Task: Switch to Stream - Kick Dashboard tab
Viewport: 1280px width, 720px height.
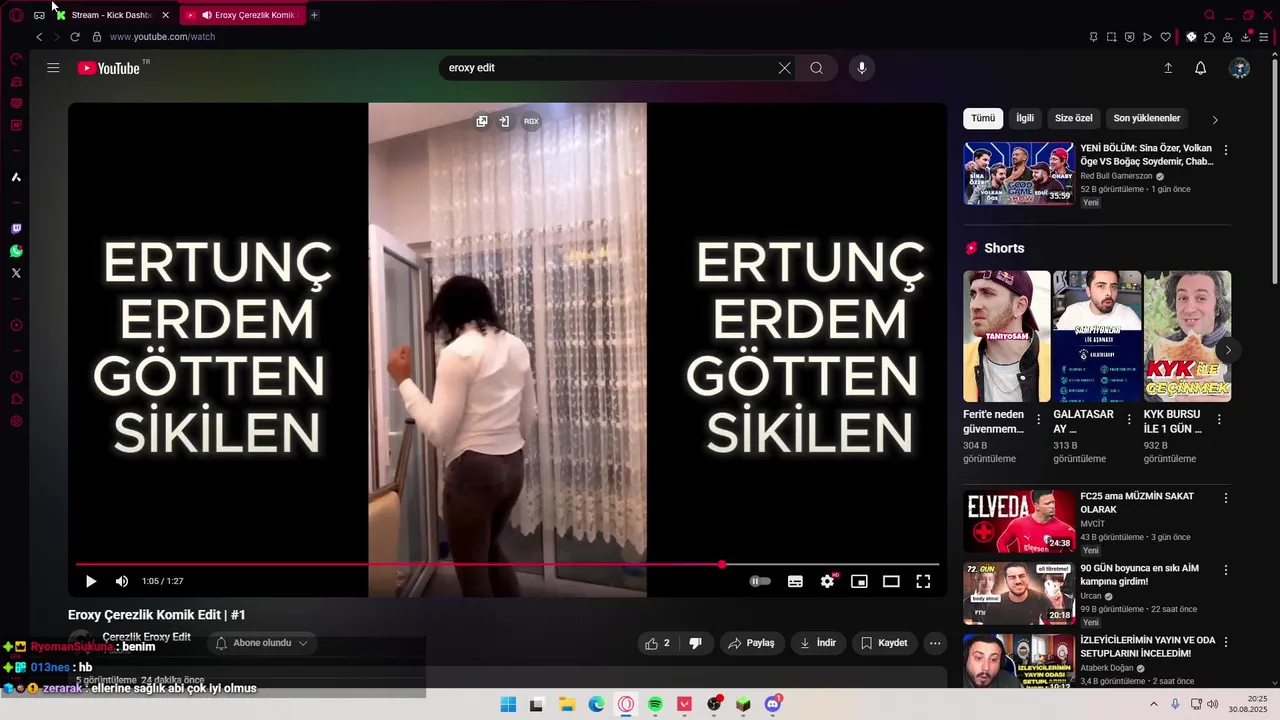Action: tap(110, 15)
